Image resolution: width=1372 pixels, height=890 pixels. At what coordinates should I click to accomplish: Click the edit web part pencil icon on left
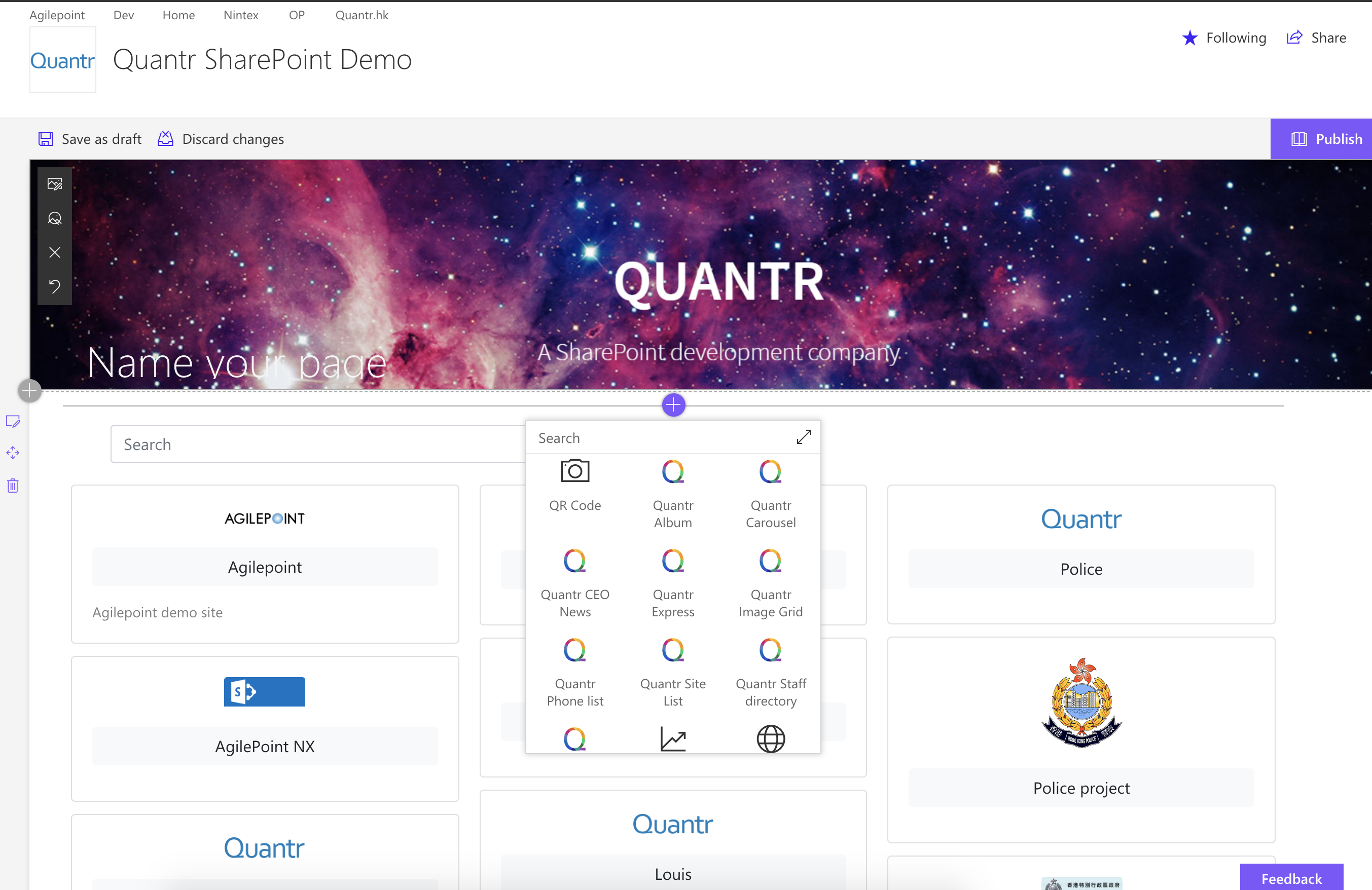(13, 421)
